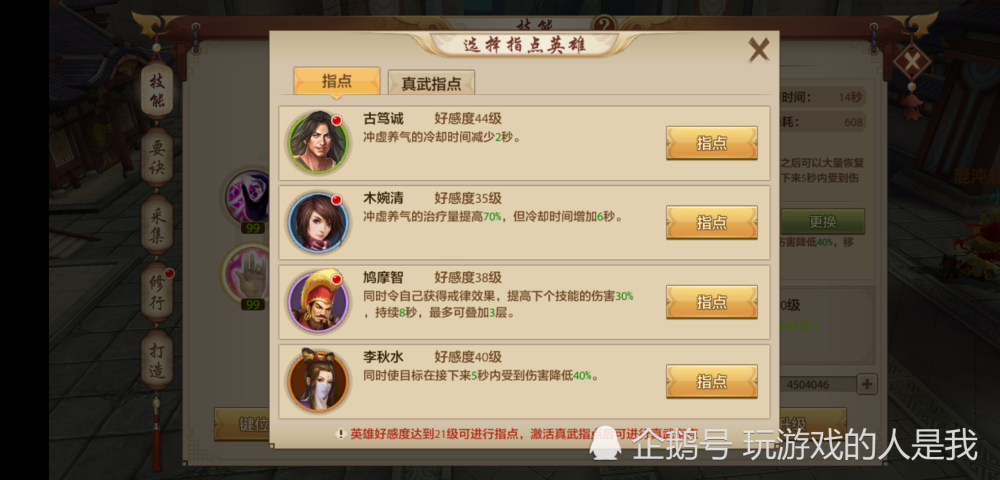Screen dimensions: 1000x480
Task: Switch to the 真武指点 tab
Action: pyautogui.click(x=431, y=84)
